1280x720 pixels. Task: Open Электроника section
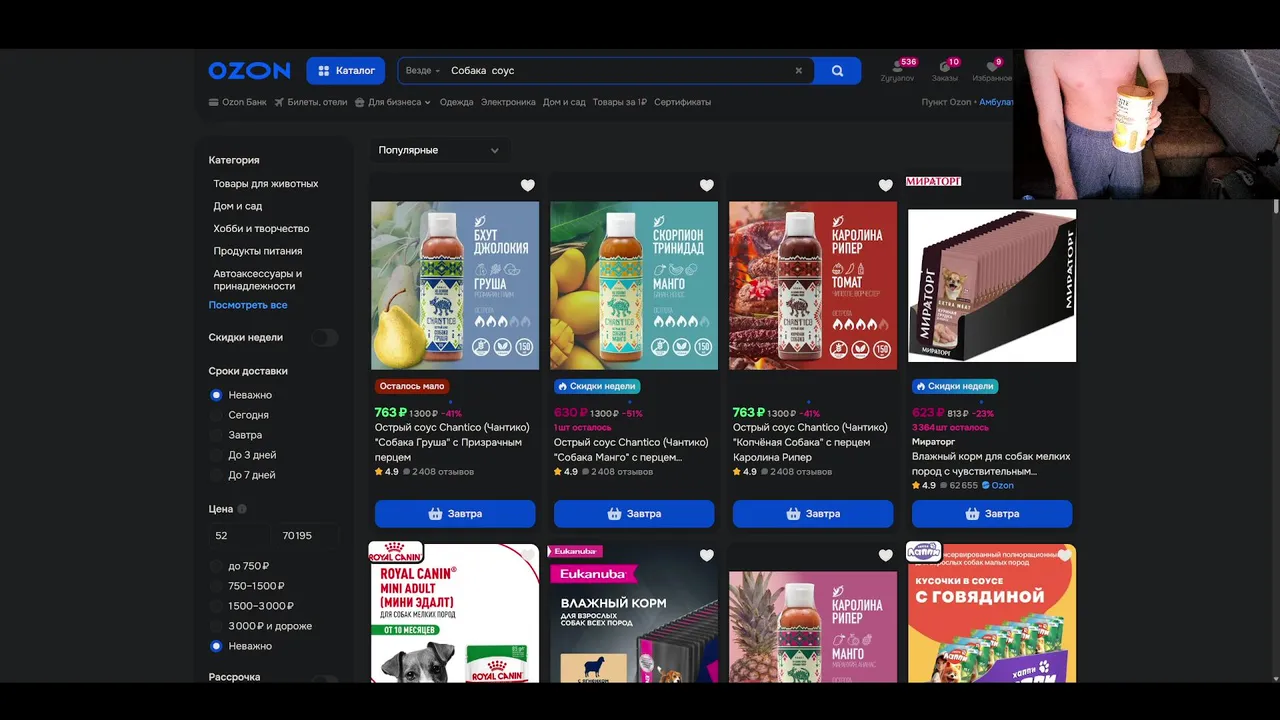[x=508, y=102]
